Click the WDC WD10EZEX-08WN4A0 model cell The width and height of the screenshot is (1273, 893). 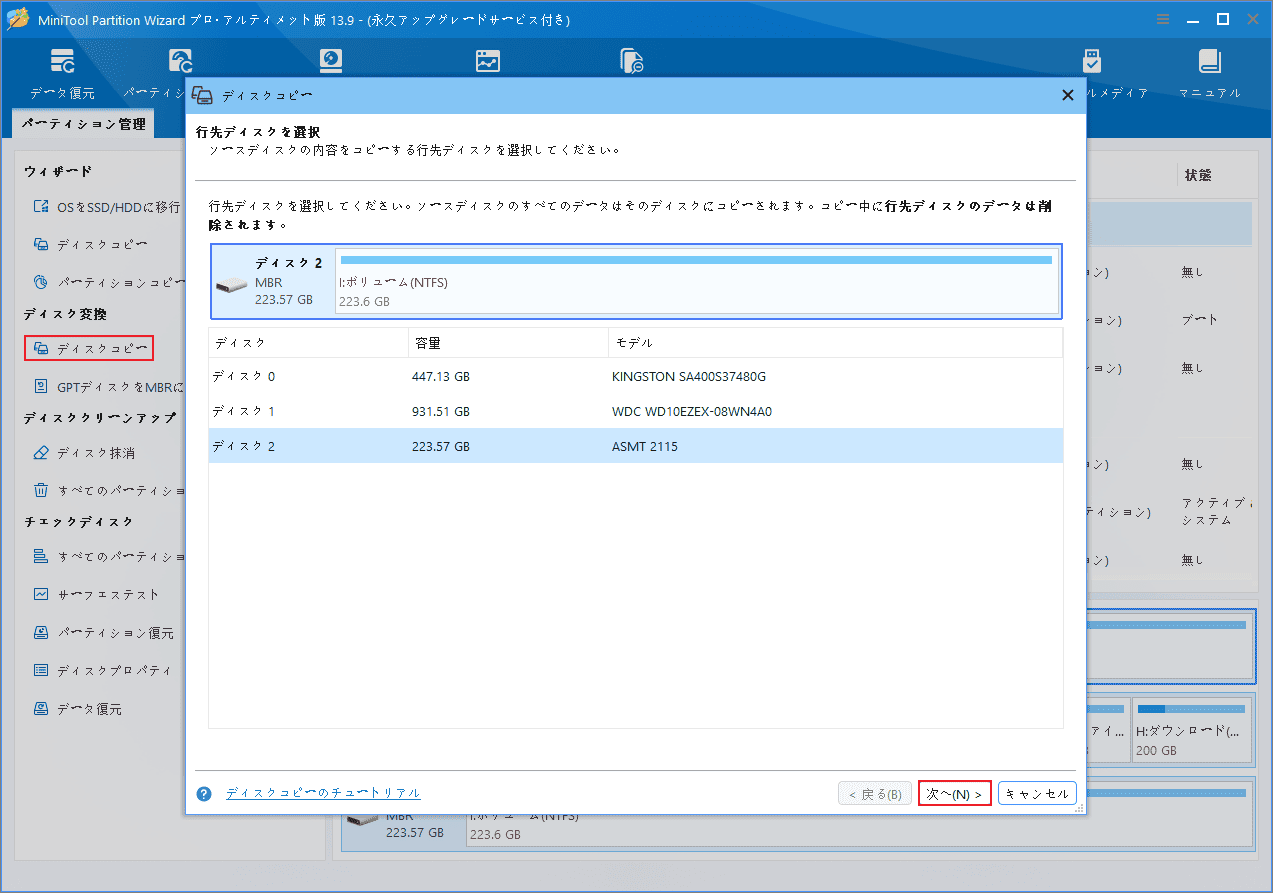click(692, 411)
